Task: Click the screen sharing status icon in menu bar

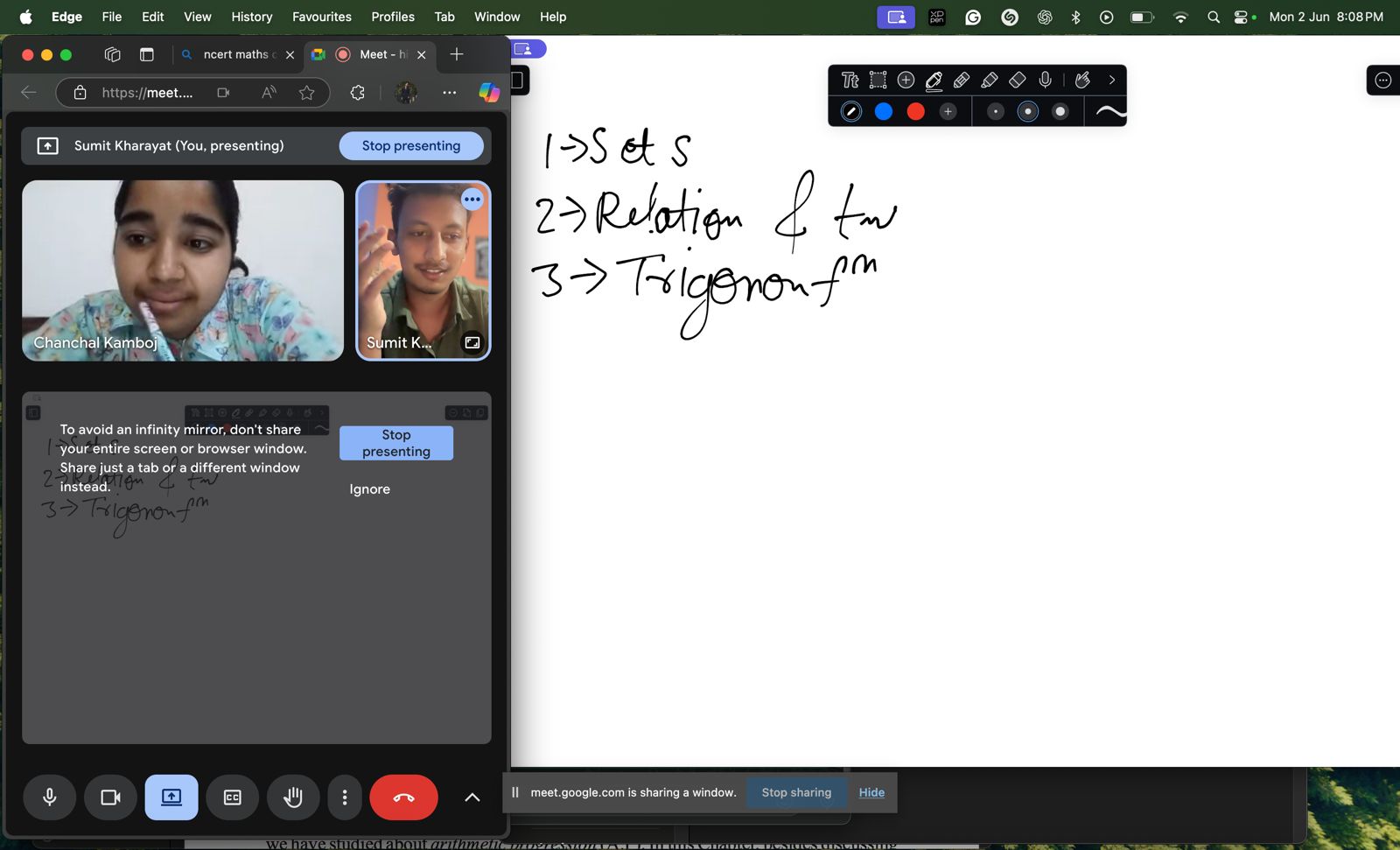Action: [x=896, y=17]
